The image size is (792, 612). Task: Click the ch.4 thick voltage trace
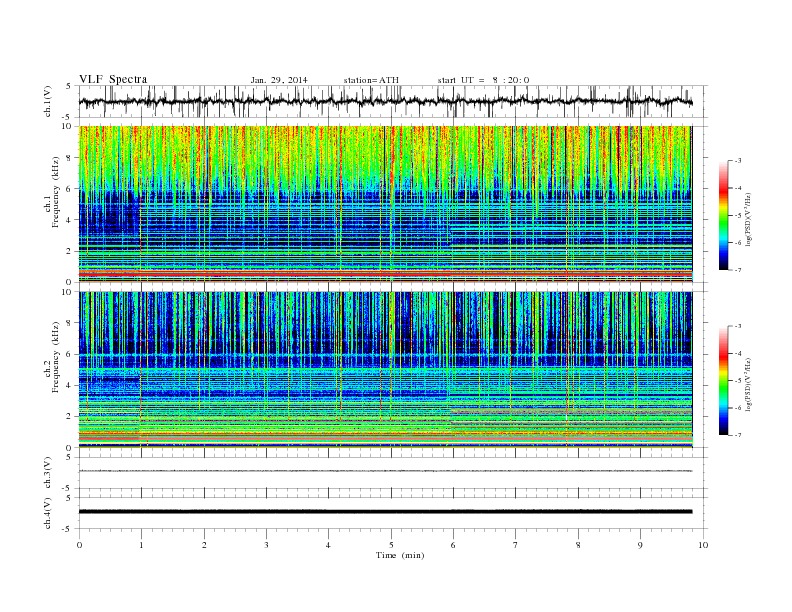tap(385, 512)
